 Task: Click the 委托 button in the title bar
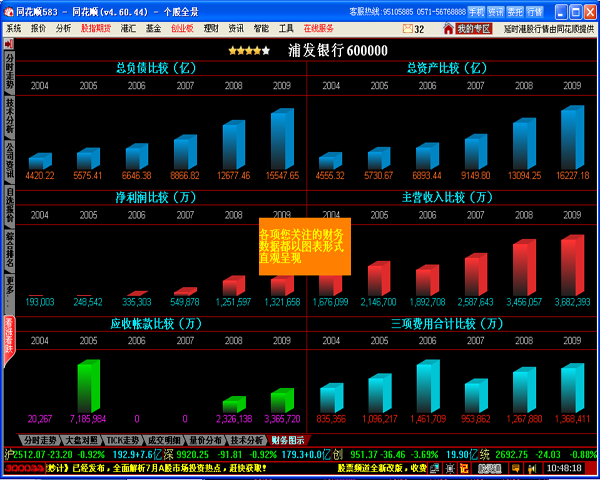click(515, 12)
